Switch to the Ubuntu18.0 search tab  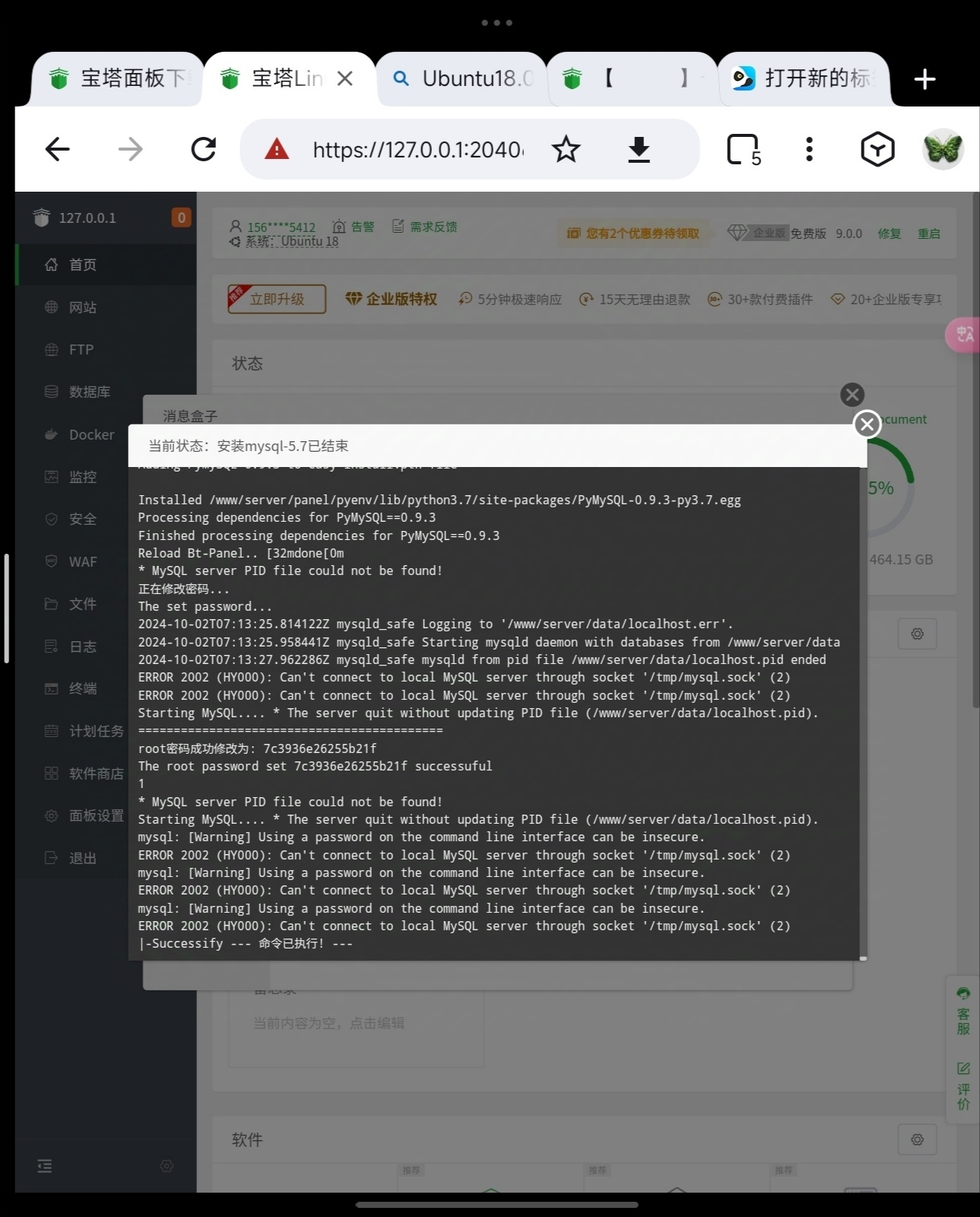pos(462,78)
